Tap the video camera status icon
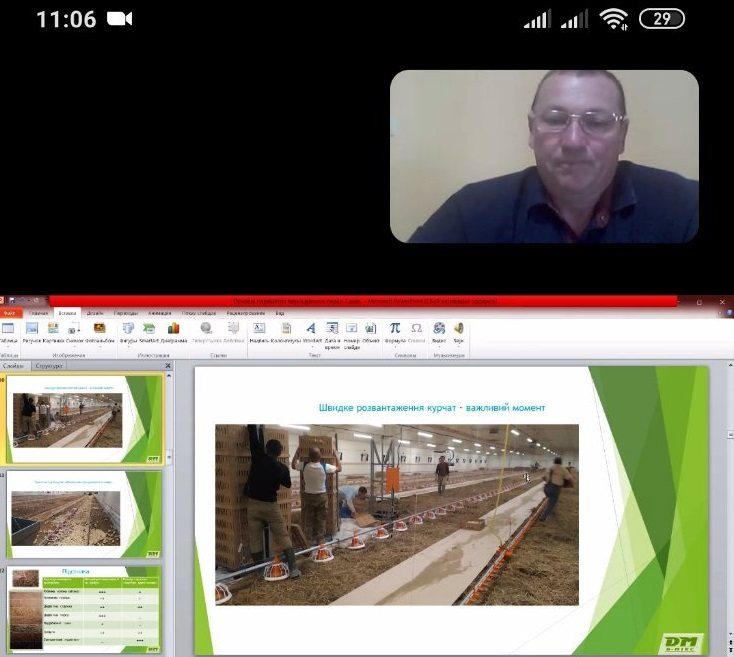The width and height of the screenshot is (734, 657). coord(120,19)
